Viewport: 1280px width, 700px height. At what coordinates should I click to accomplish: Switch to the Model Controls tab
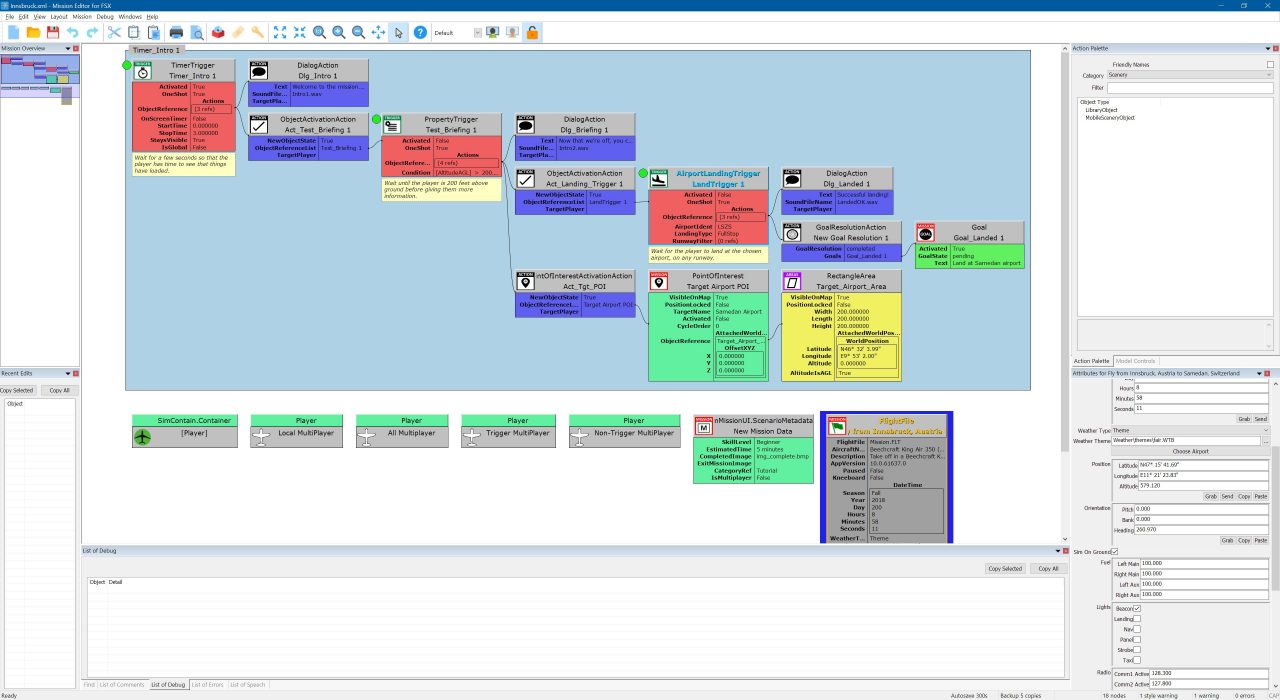(1135, 361)
